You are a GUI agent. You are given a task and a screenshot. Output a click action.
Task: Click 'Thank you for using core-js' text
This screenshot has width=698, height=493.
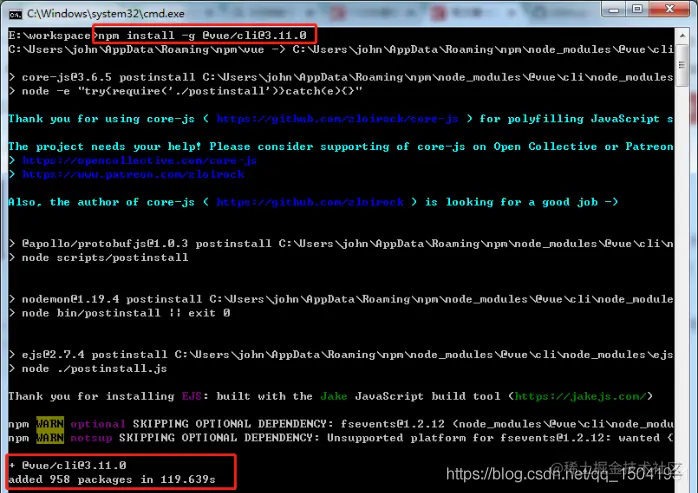[x=101, y=119]
